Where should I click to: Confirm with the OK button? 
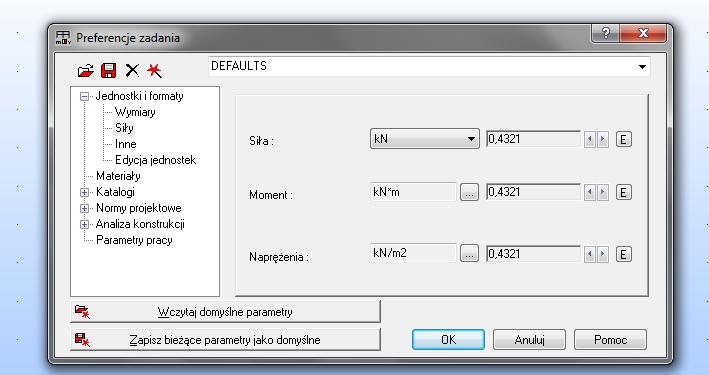[448, 340]
